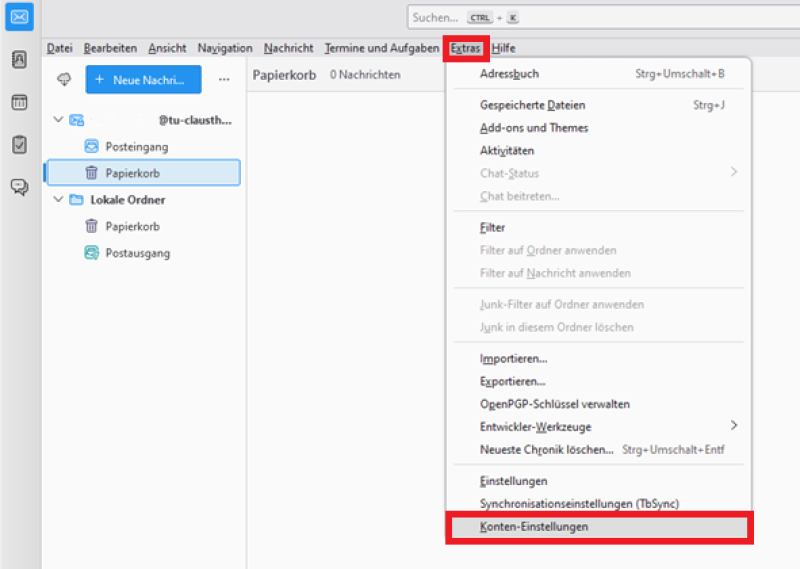Screen dimensions: 800x569
Task: Click the Postausgang outbox icon
Action: point(92,253)
